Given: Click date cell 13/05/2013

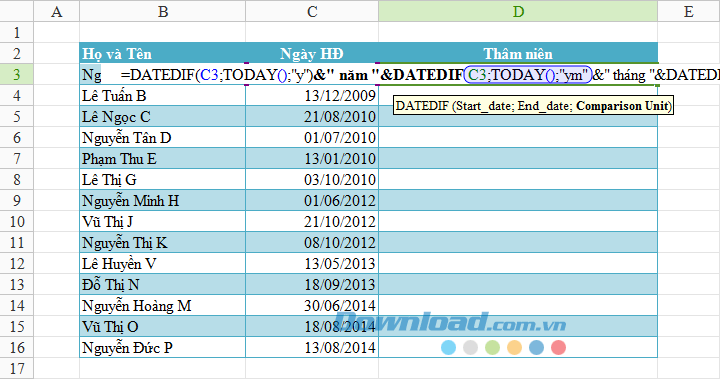Looking at the screenshot, I should pyautogui.click(x=312, y=264).
